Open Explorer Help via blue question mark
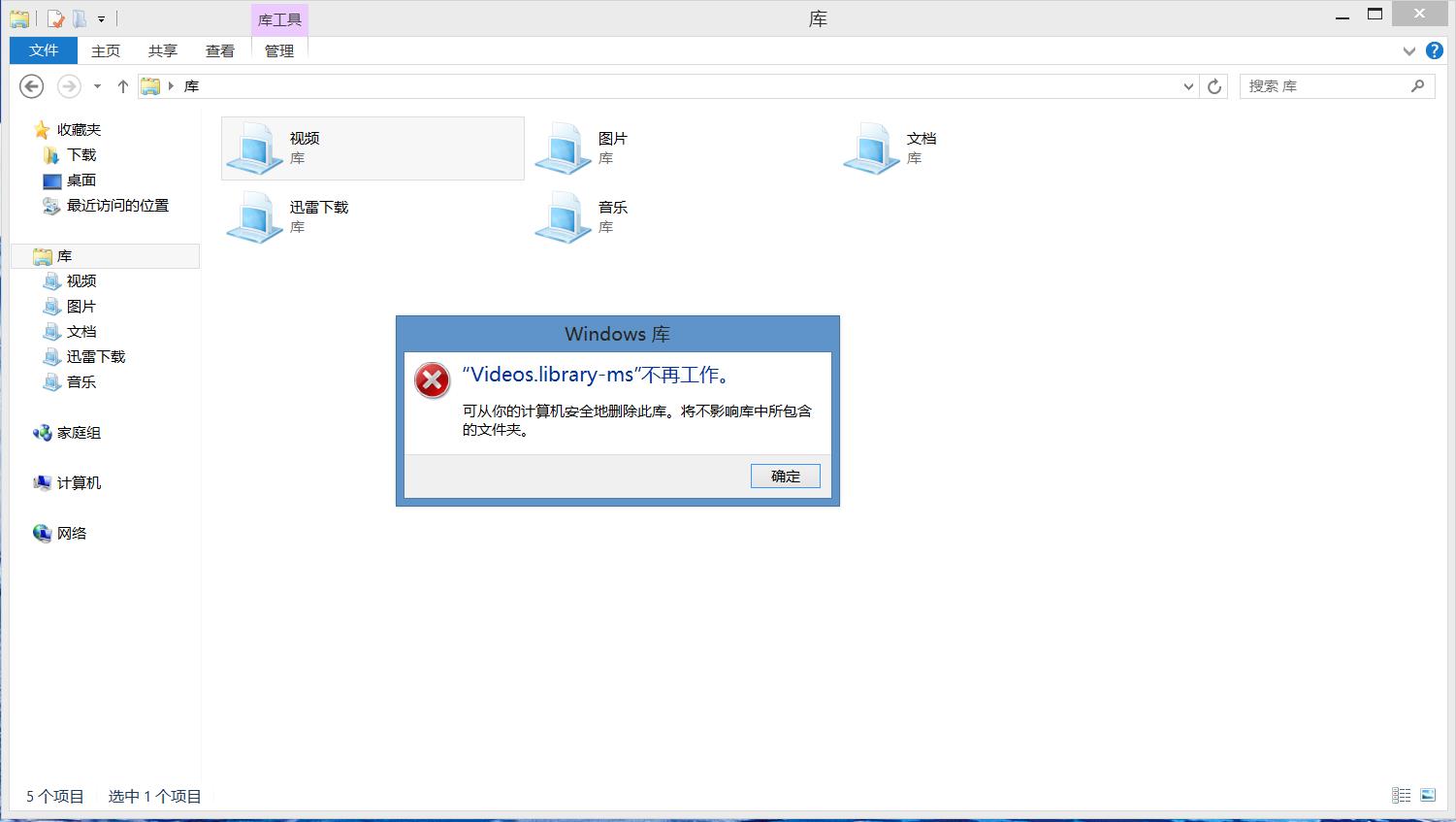This screenshot has width=1456, height=822. [x=1435, y=50]
